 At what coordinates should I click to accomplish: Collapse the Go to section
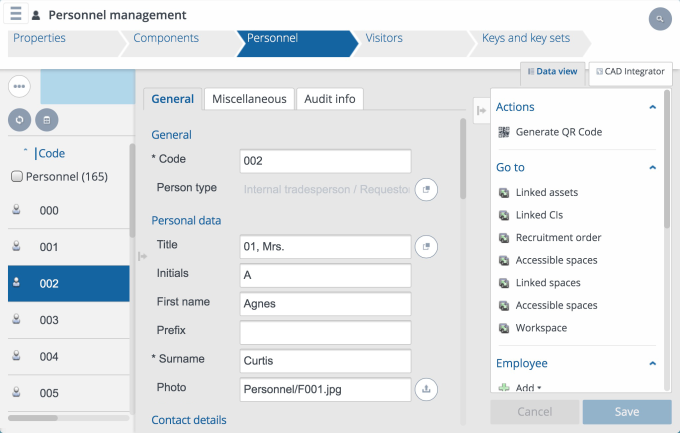(x=653, y=168)
